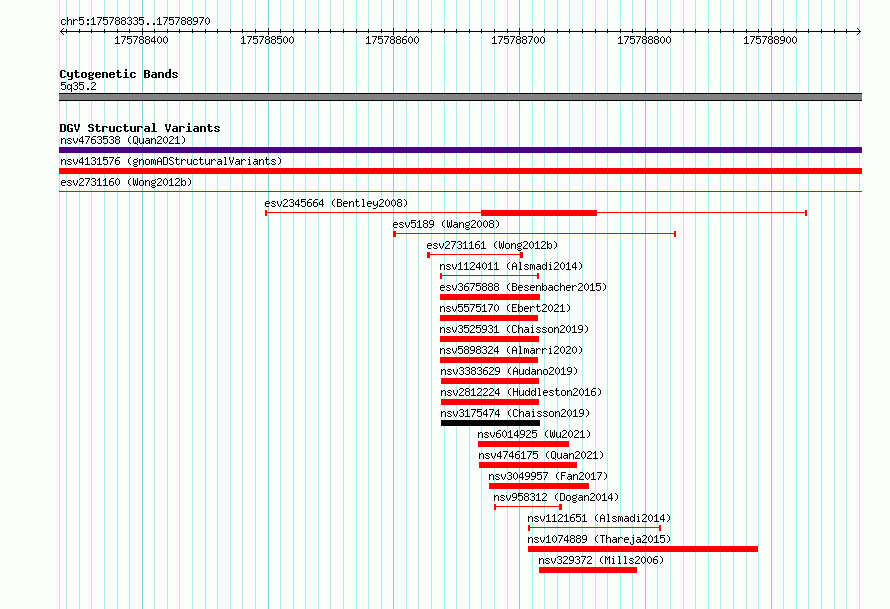Screen dimensions: 890x609
Task: Select the gray 5q35.2 cytogenetic band bar
Action: coord(460,97)
